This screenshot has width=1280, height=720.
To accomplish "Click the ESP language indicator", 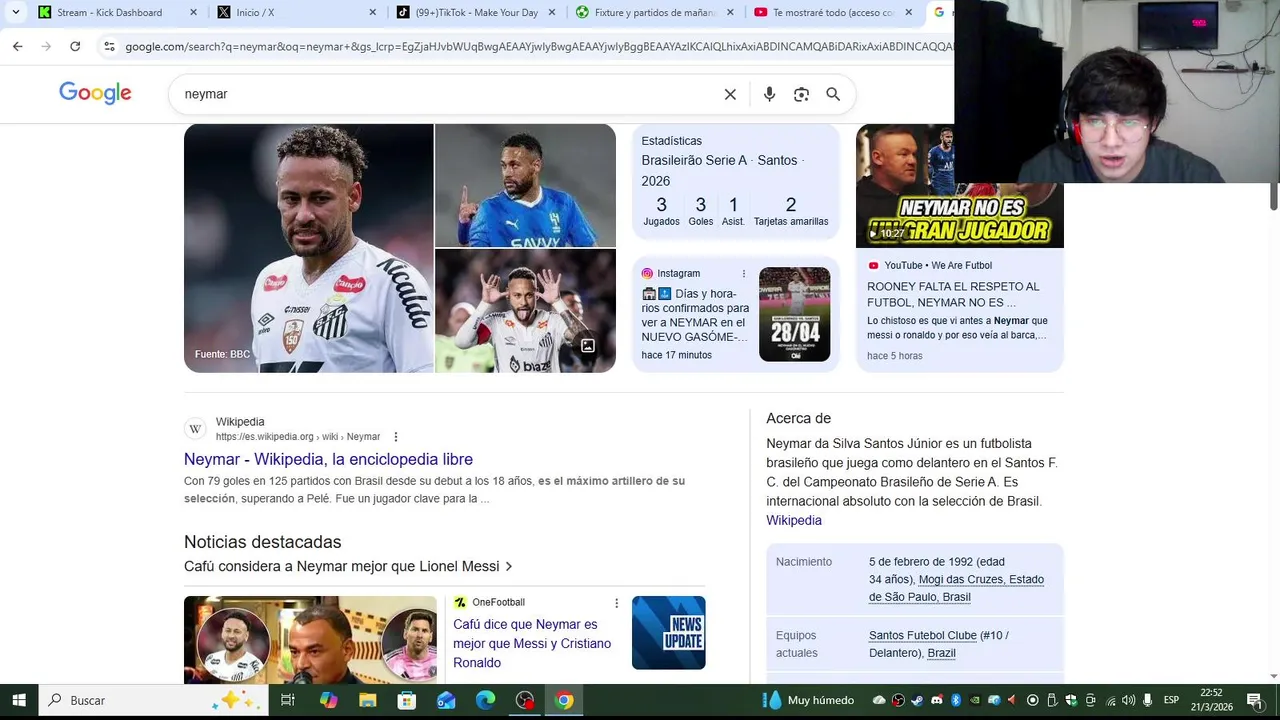I will coord(1171,700).
